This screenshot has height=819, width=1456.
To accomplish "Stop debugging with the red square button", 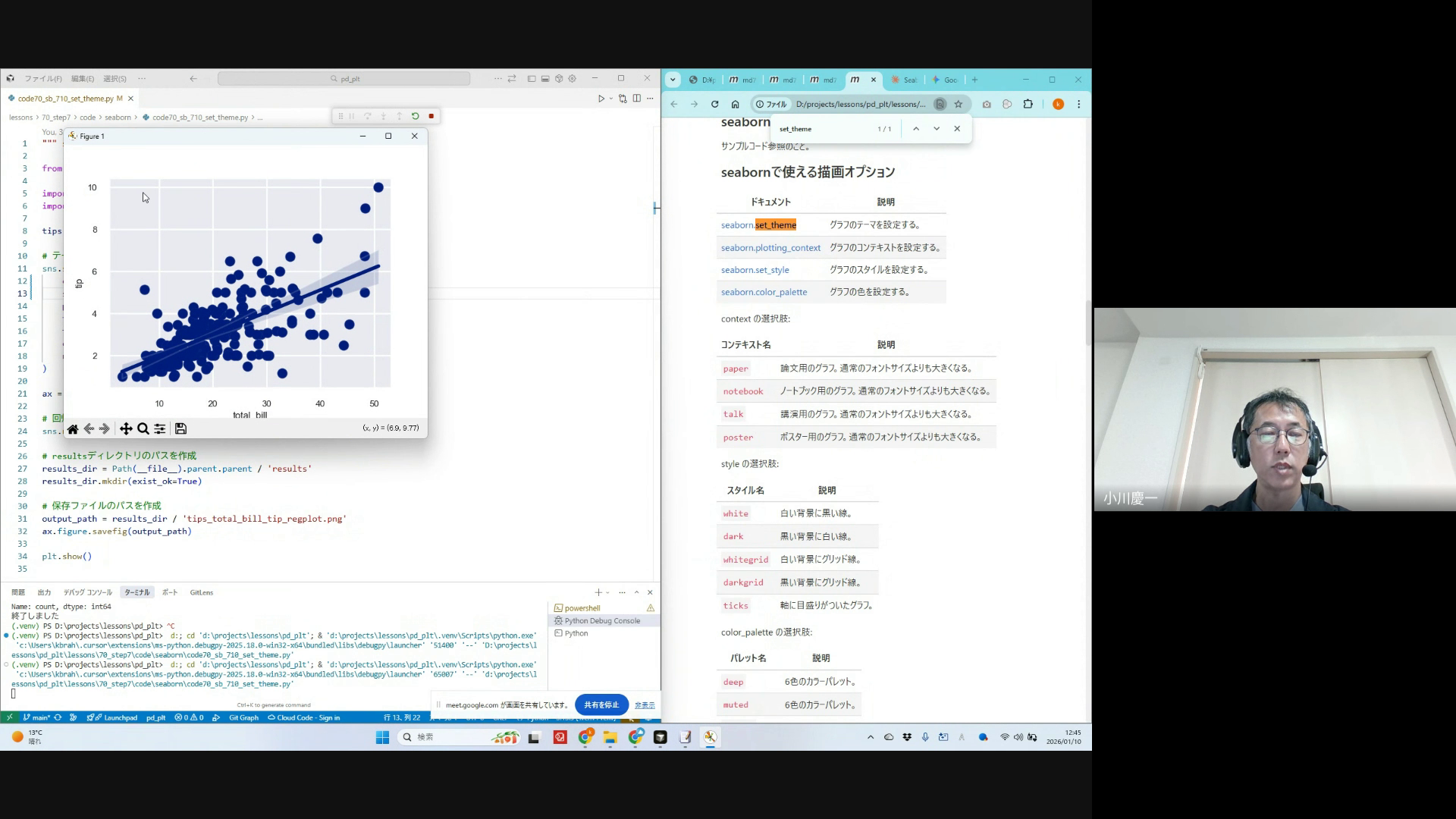I will point(431,116).
